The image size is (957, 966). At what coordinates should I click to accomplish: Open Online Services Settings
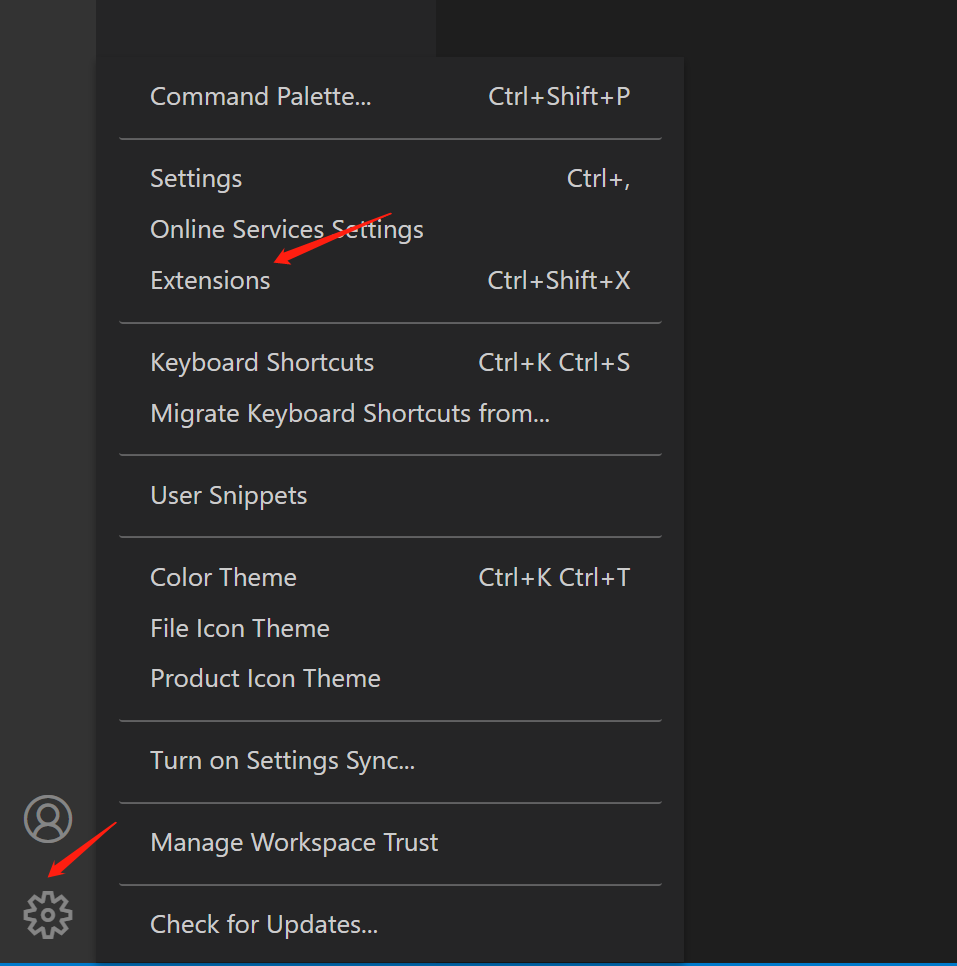tap(286, 230)
